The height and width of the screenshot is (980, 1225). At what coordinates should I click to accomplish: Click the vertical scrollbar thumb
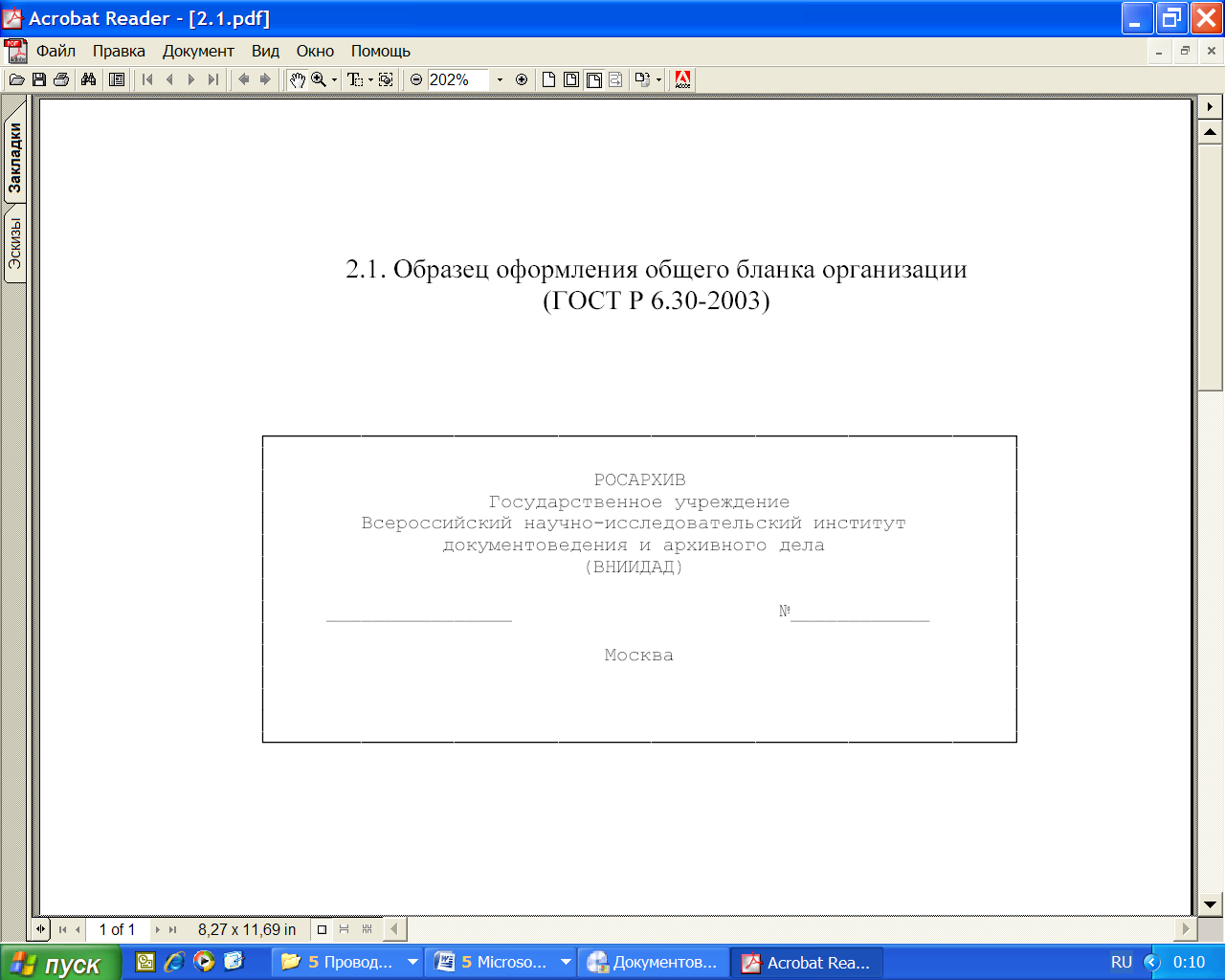pyautogui.click(x=1211, y=267)
